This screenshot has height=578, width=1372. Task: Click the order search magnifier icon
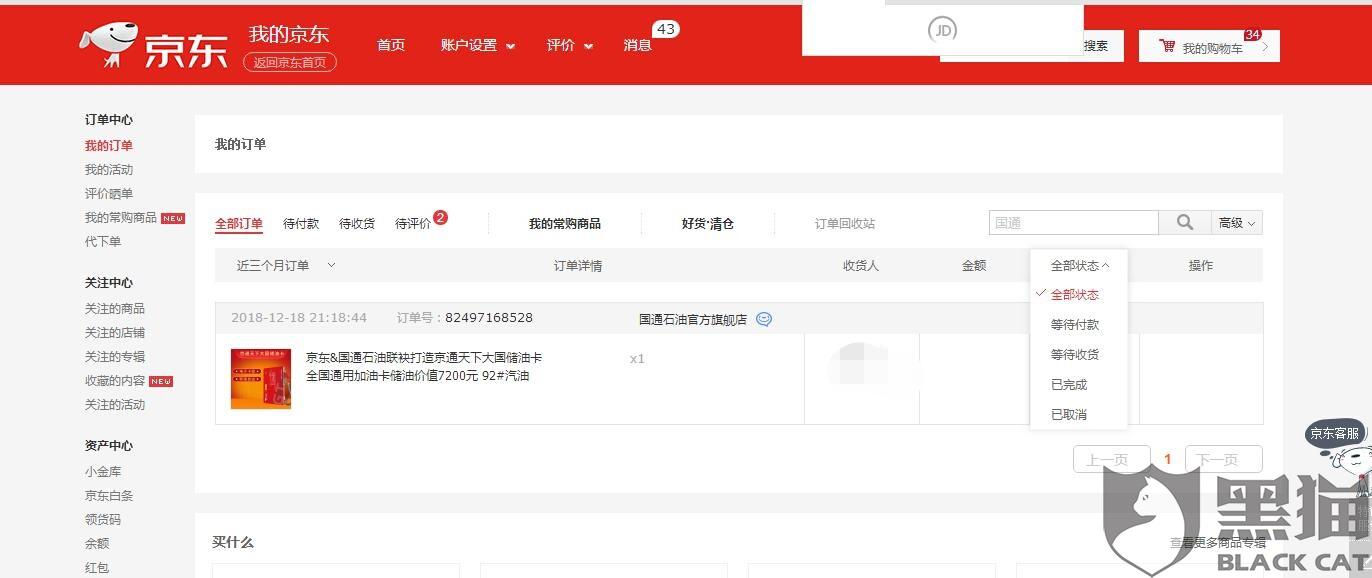(1185, 223)
